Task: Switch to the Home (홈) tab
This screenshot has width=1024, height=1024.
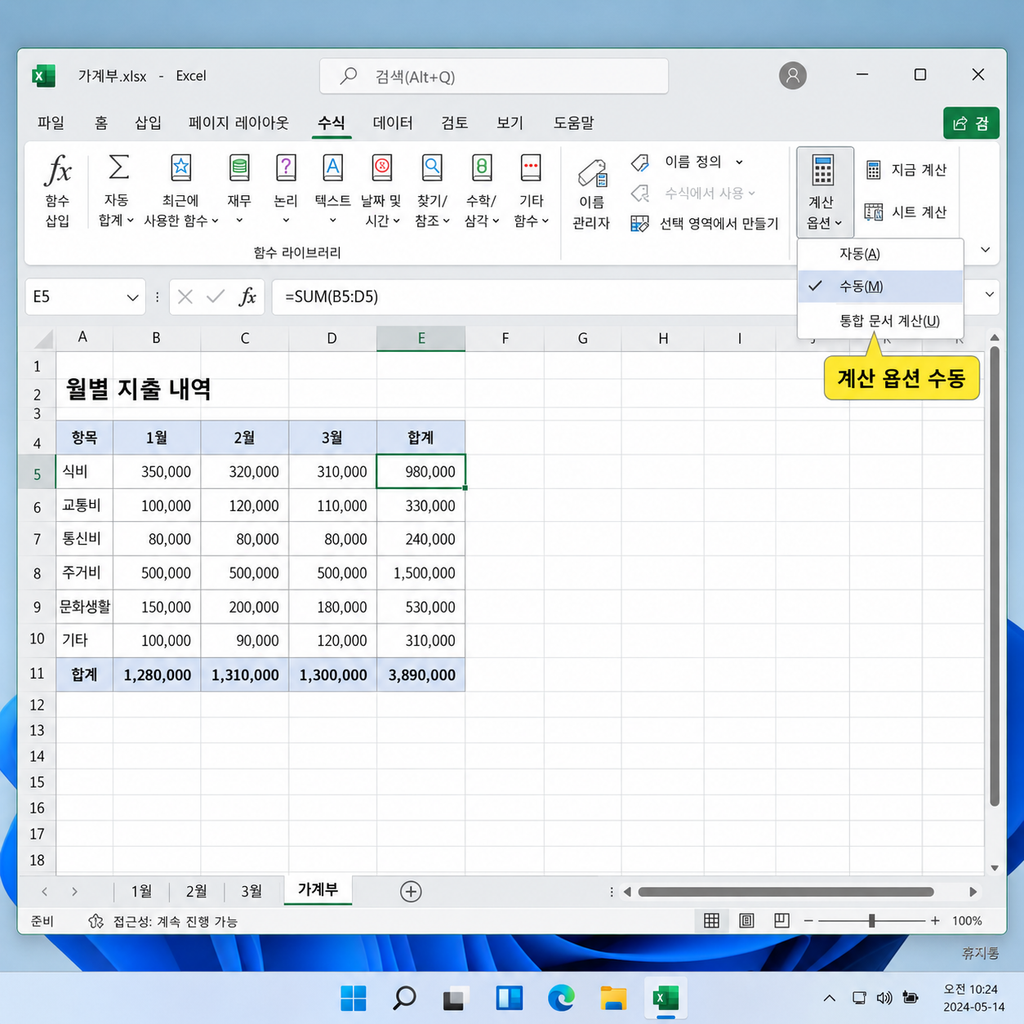Action: 101,123
